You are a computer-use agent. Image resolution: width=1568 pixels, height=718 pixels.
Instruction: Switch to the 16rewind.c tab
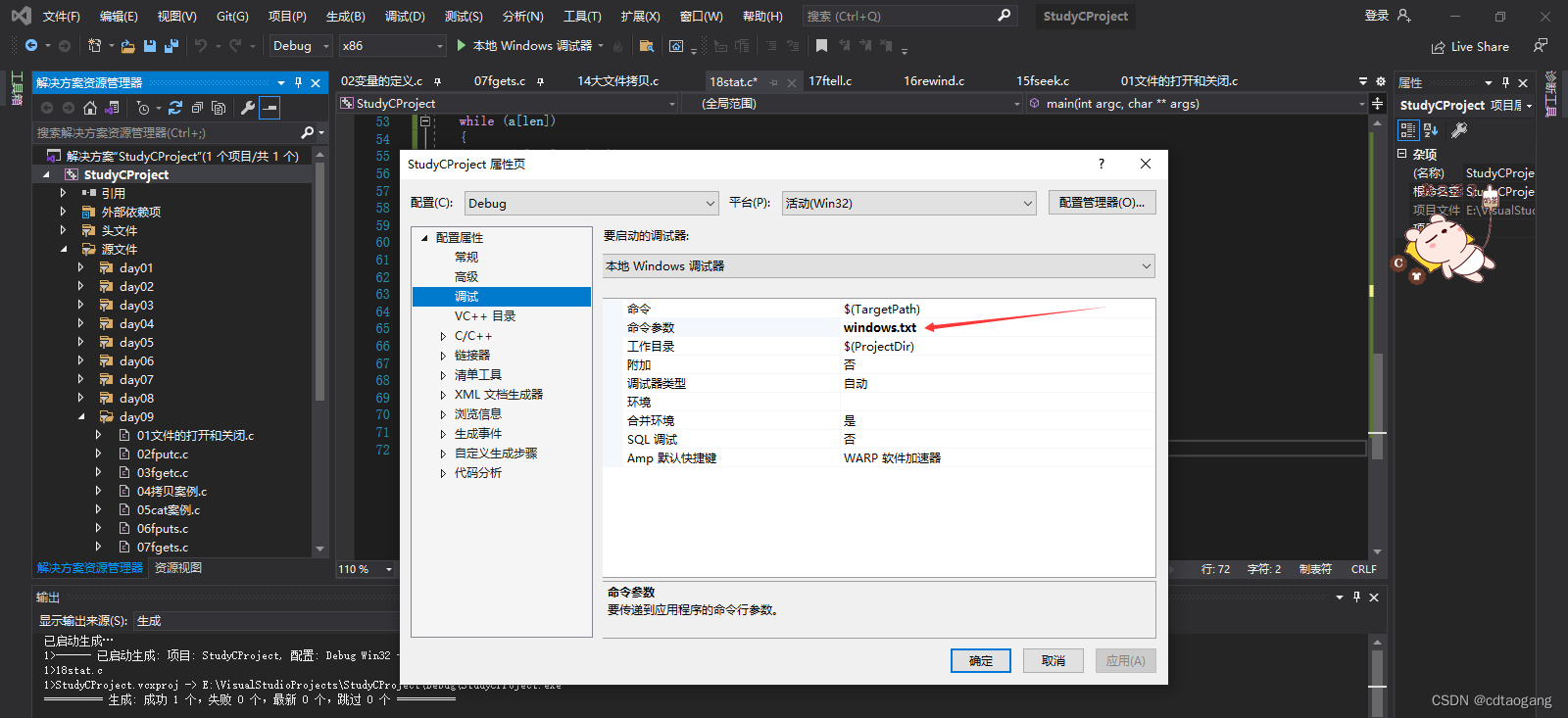(x=934, y=81)
